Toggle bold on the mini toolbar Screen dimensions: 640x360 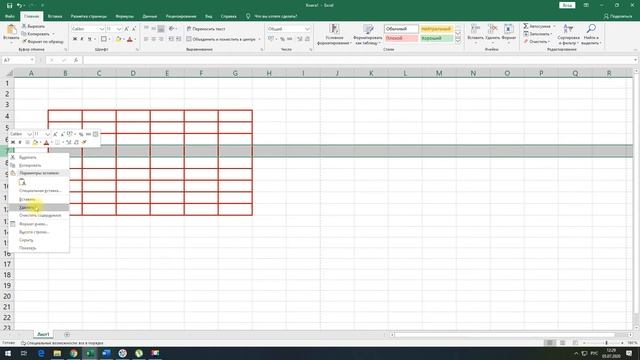(13, 142)
